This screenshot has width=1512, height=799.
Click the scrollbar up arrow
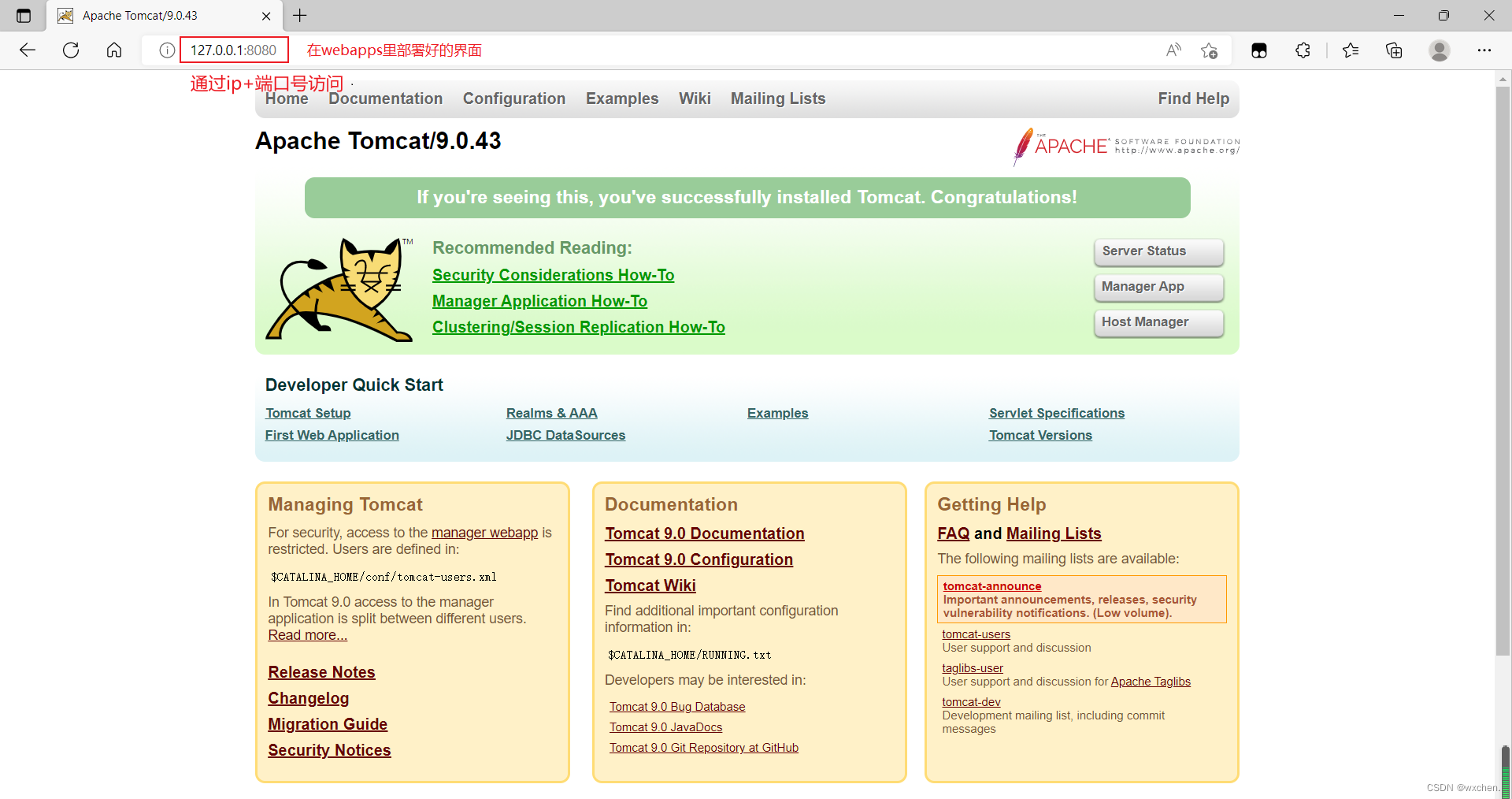[1503, 78]
